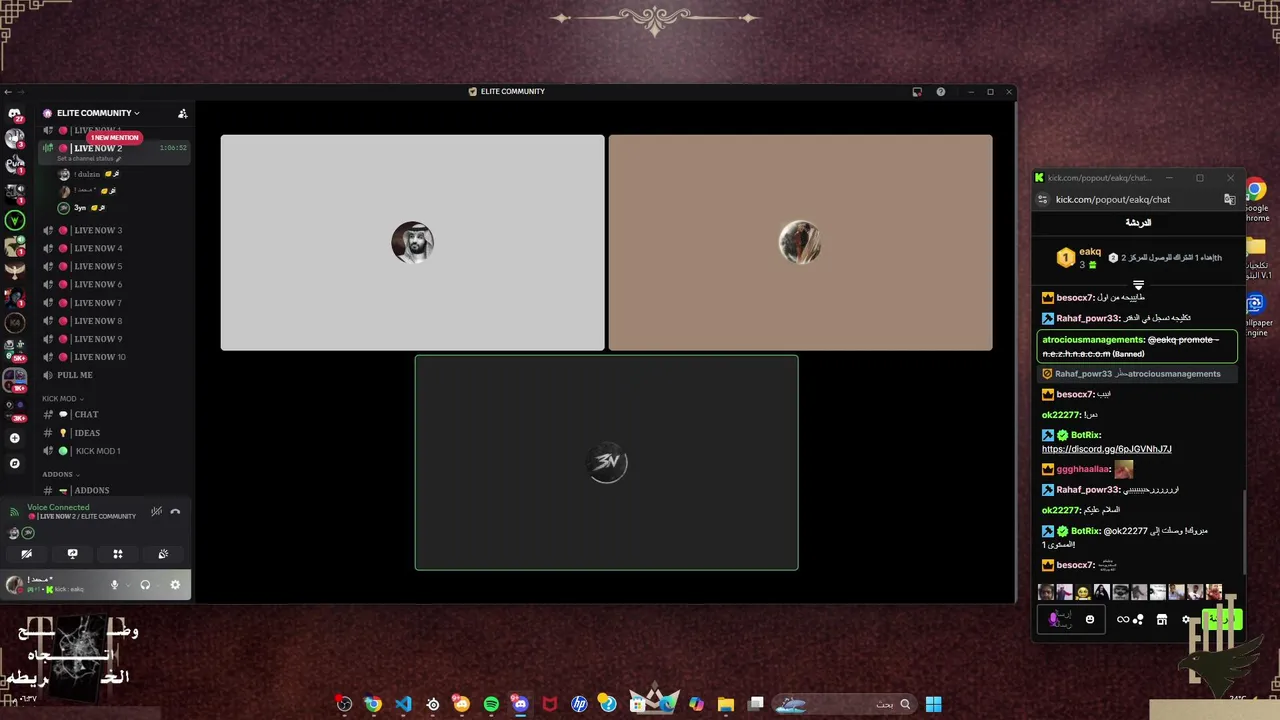
Task: Go back with Discord title arrow
Action: pos(8,92)
